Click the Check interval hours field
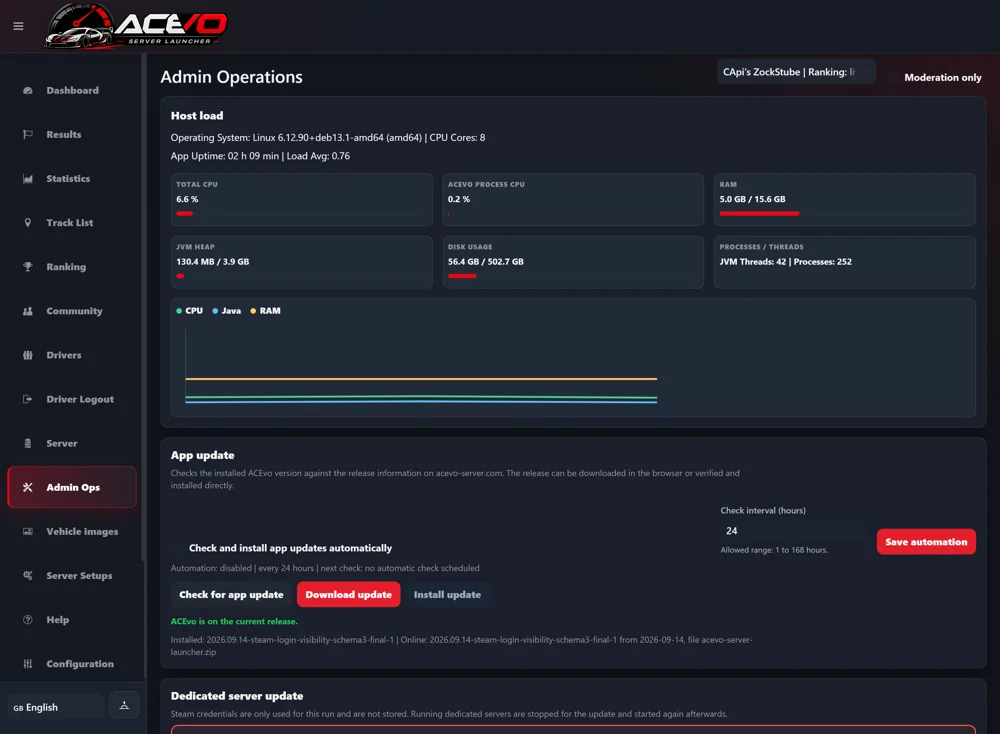The height and width of the screenshot is (734, 1000). pos(793,531)
